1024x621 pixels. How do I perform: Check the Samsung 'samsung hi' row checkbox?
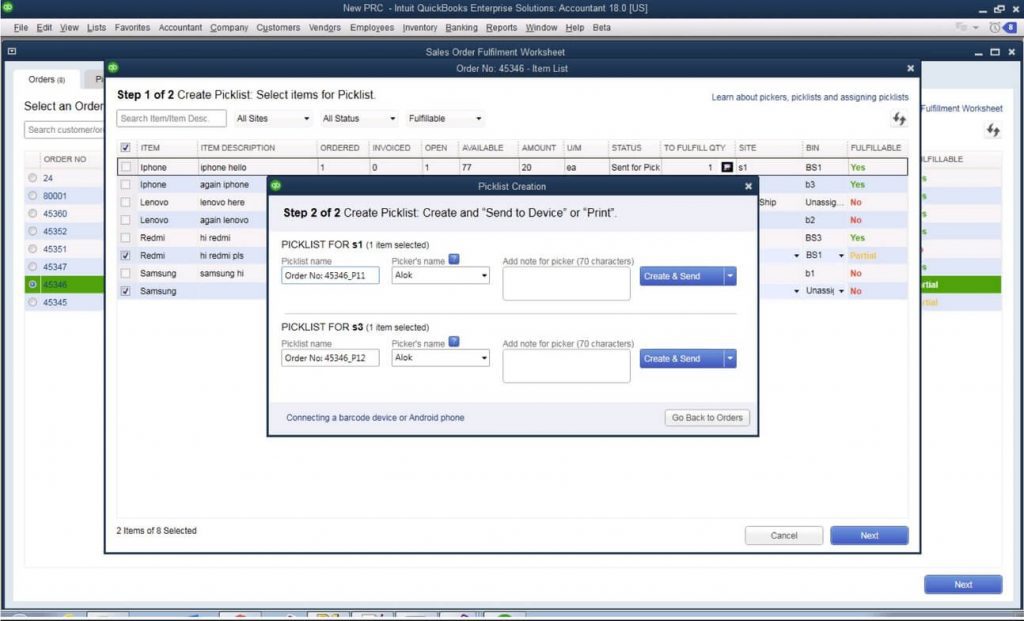(x=125, y=273)
